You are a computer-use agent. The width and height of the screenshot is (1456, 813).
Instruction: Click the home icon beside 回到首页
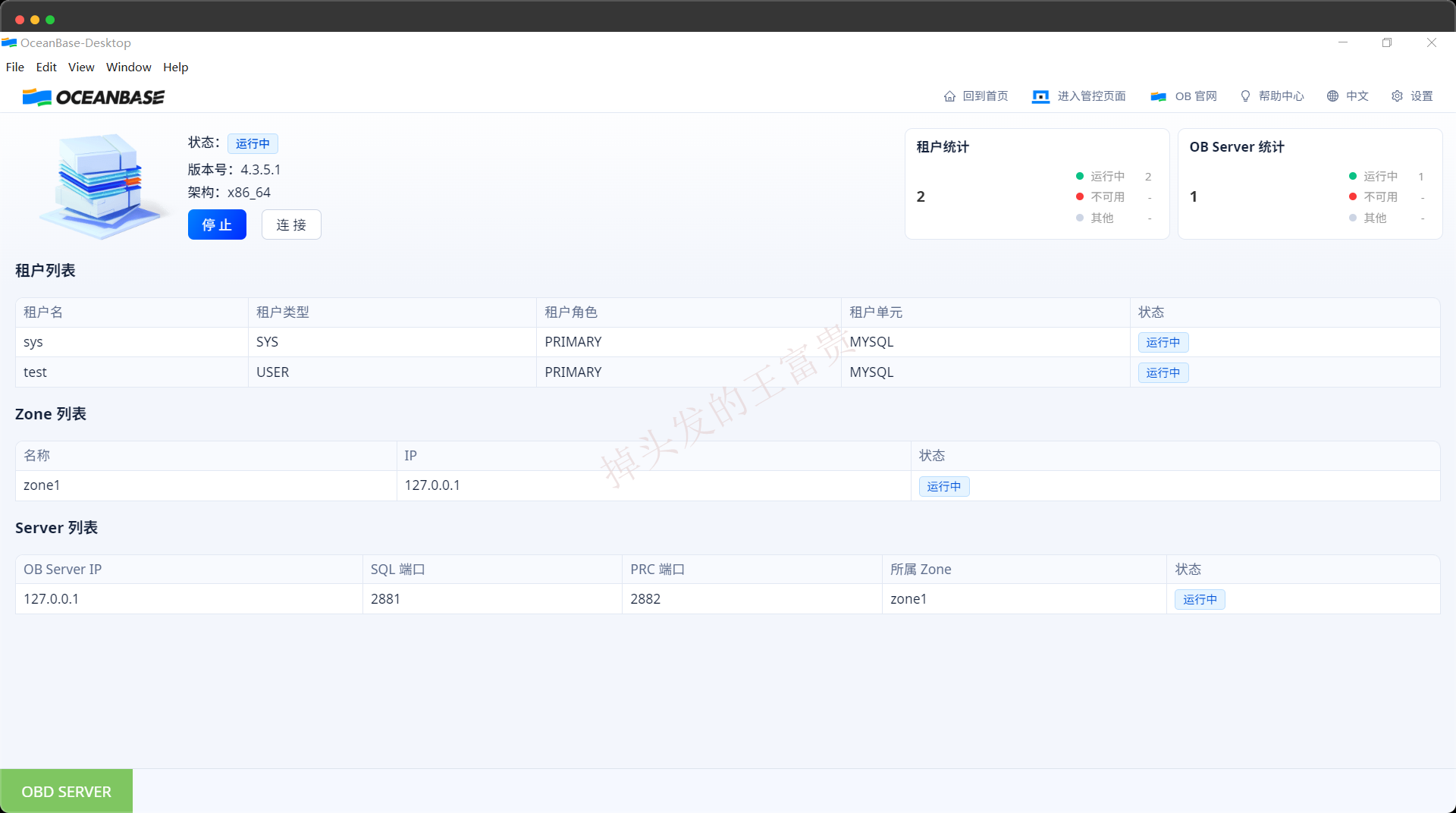[949, 96]
